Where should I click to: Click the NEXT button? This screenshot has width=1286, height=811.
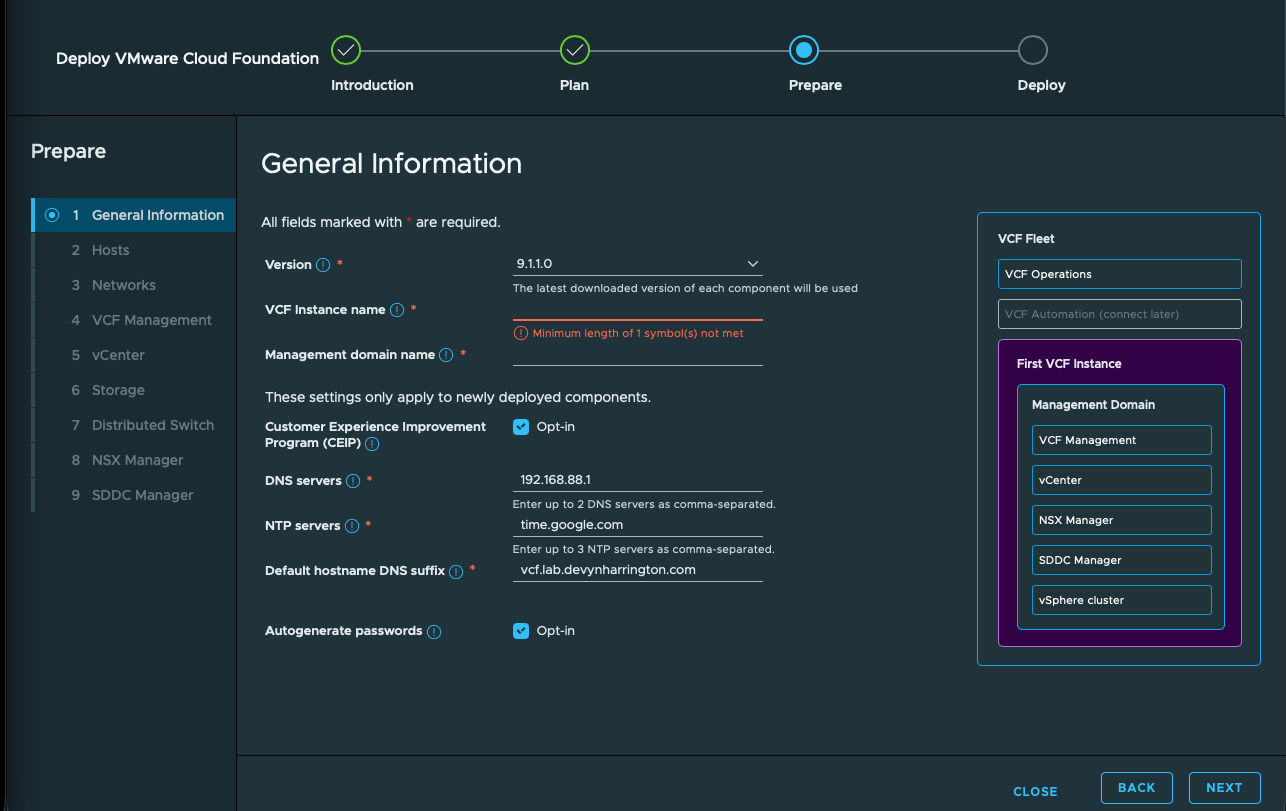click(1224, 788)
